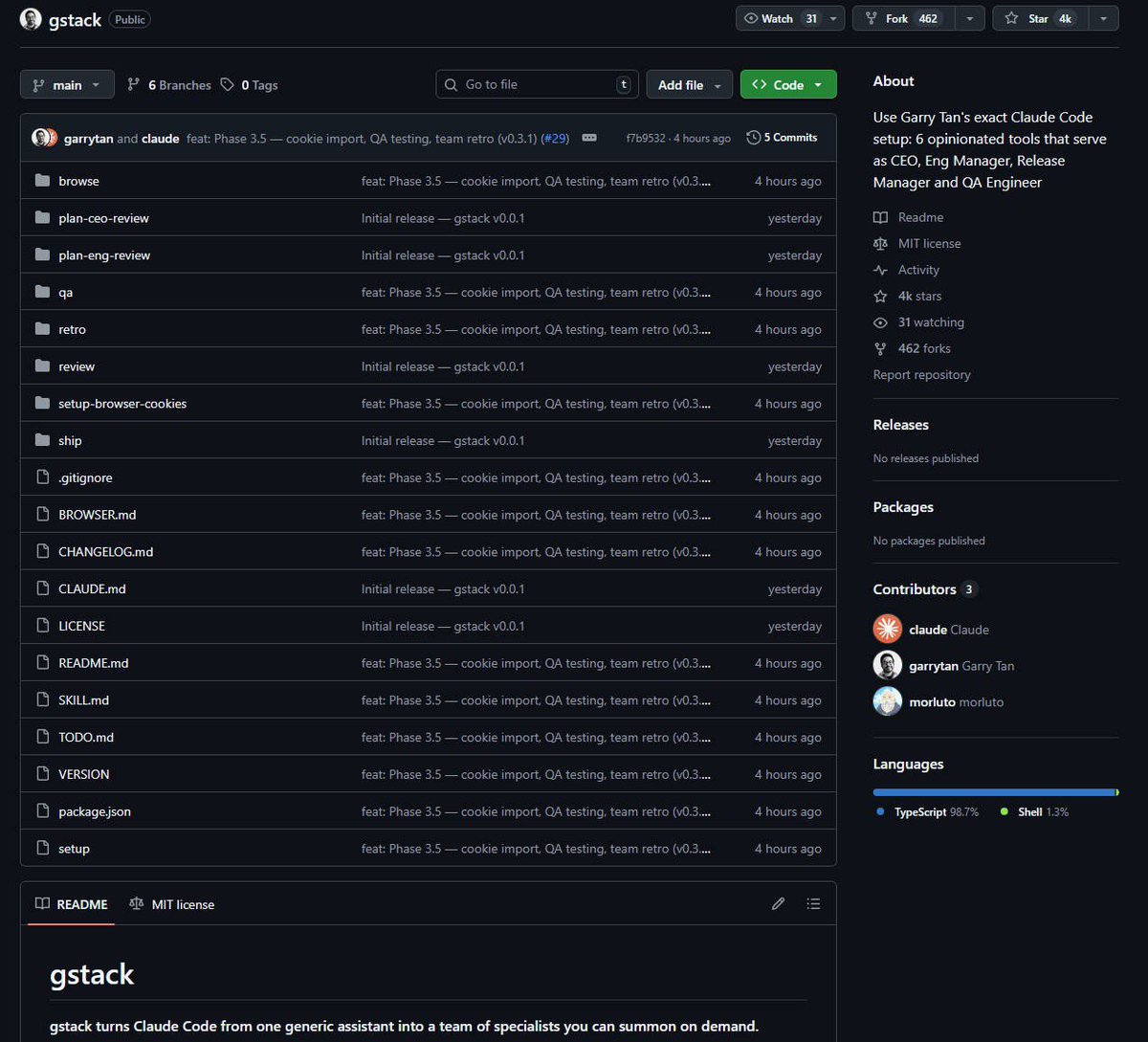This screenshot has width=1148, height=1042.
Task: View the 6 Branches
Action: pyautogui.click(x=169, y=85)
